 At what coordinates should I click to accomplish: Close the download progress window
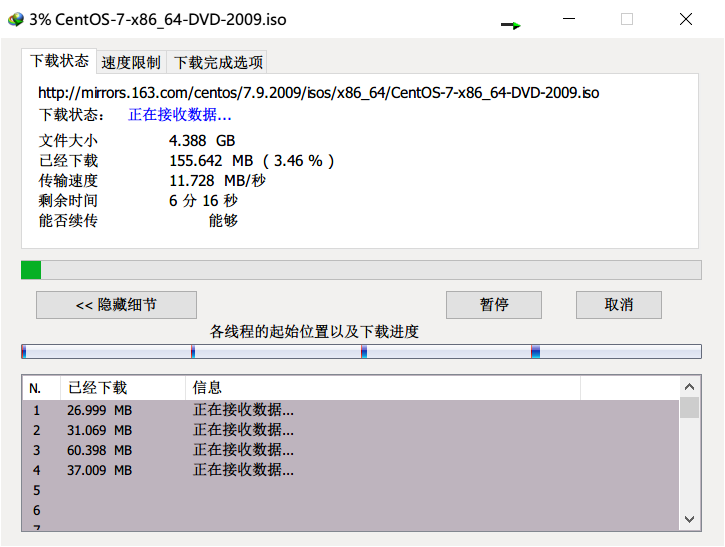[x=686, y=19]
